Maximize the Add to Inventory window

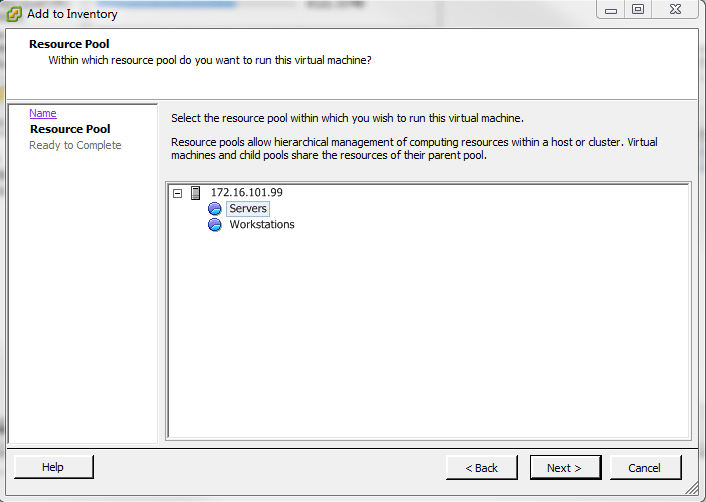coord(638,10)
